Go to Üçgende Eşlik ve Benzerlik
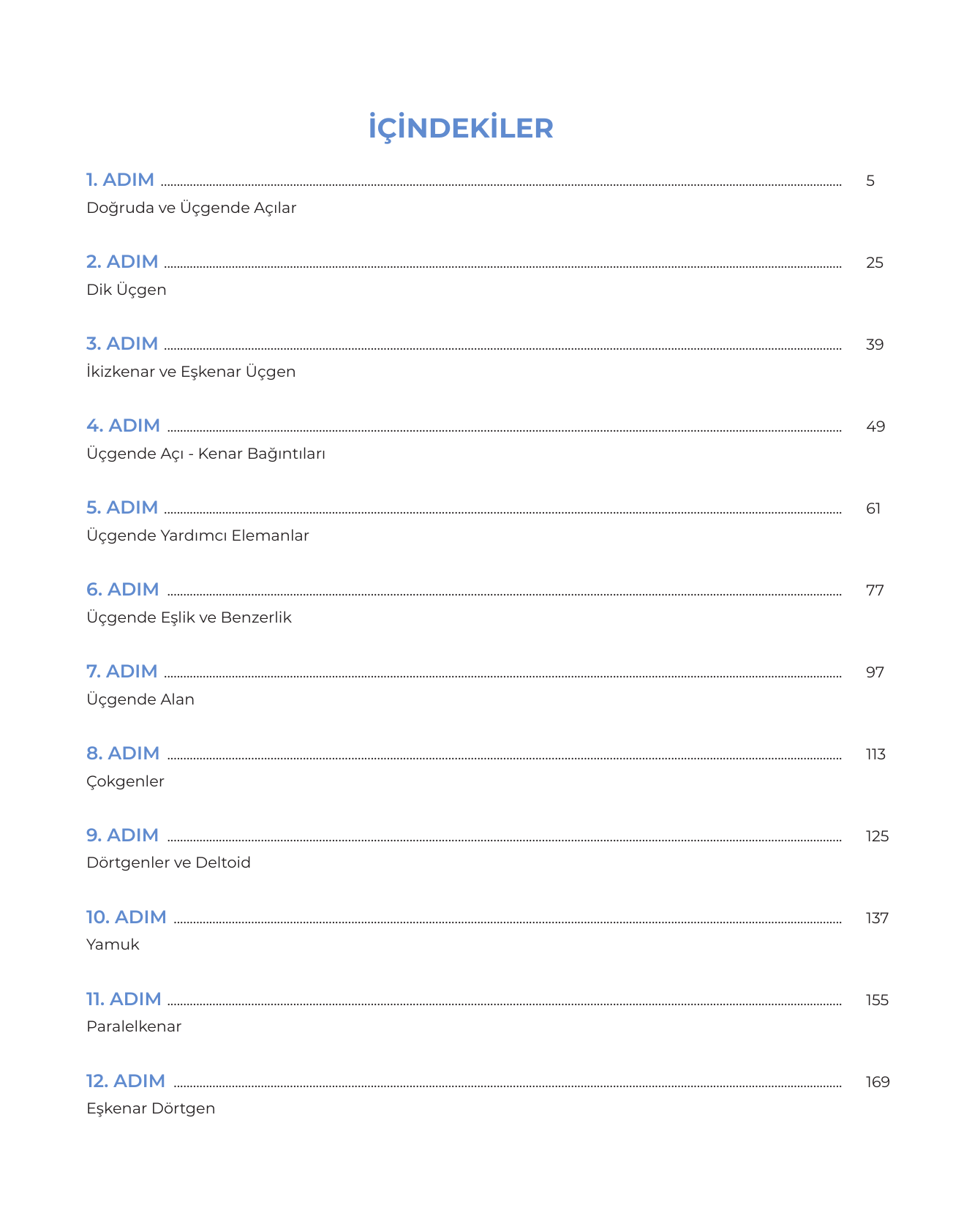 [x=189, y=617]
